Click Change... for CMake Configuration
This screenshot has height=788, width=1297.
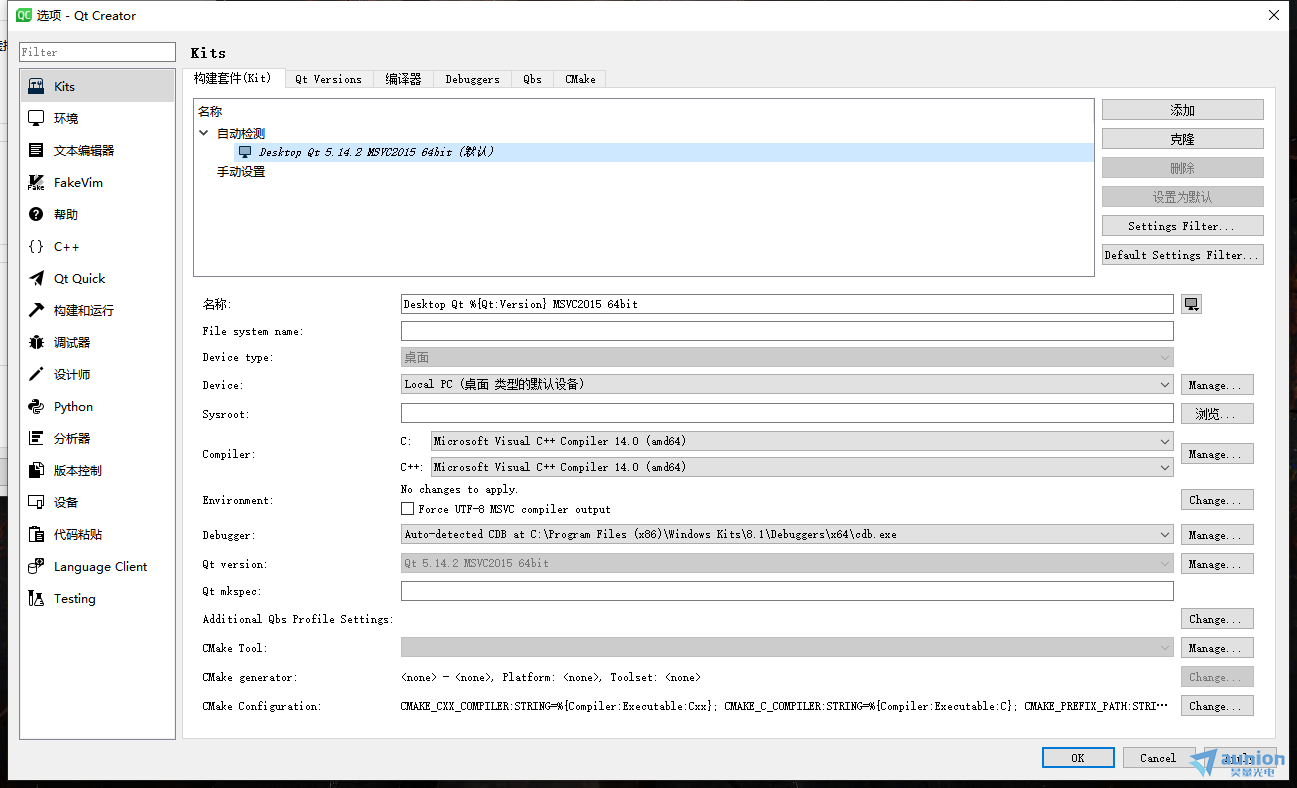(x=1217, y=706)
